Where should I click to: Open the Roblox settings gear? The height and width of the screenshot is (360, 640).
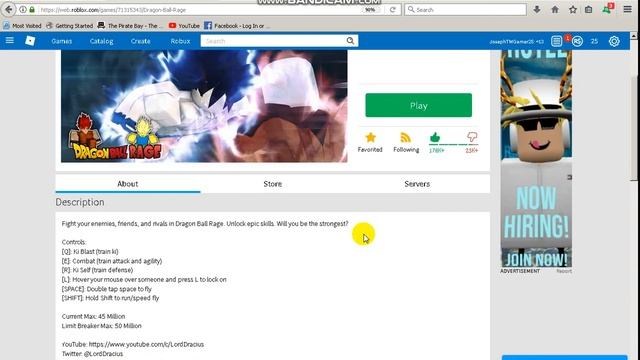tap(614, 41)
